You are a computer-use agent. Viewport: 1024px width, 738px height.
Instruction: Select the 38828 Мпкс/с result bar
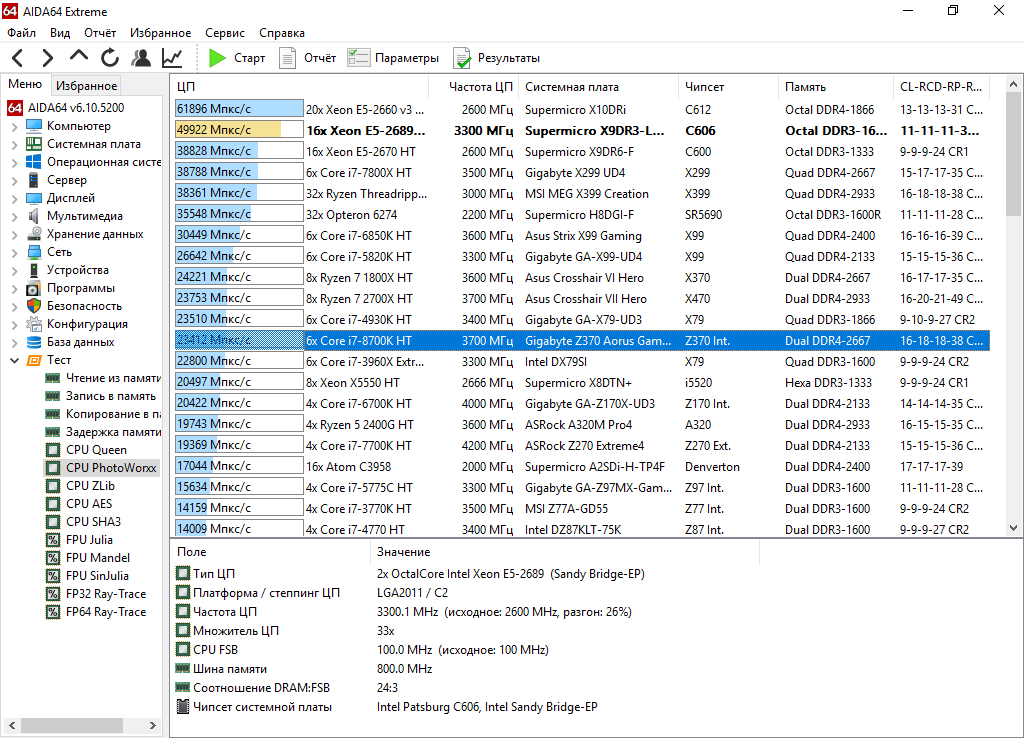click(x=239, y=151)
